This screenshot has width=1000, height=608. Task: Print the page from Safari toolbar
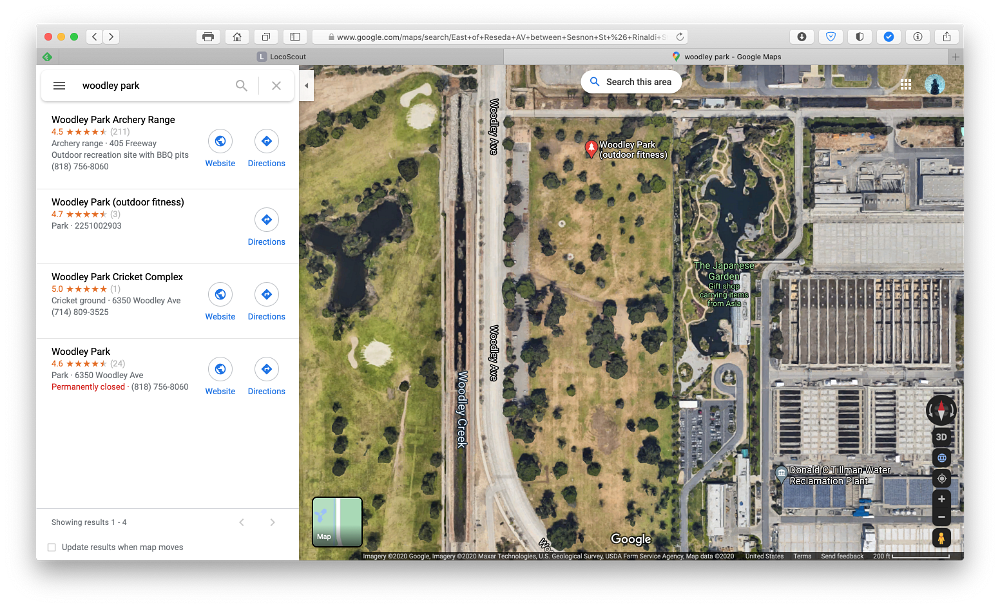point(208,37)
